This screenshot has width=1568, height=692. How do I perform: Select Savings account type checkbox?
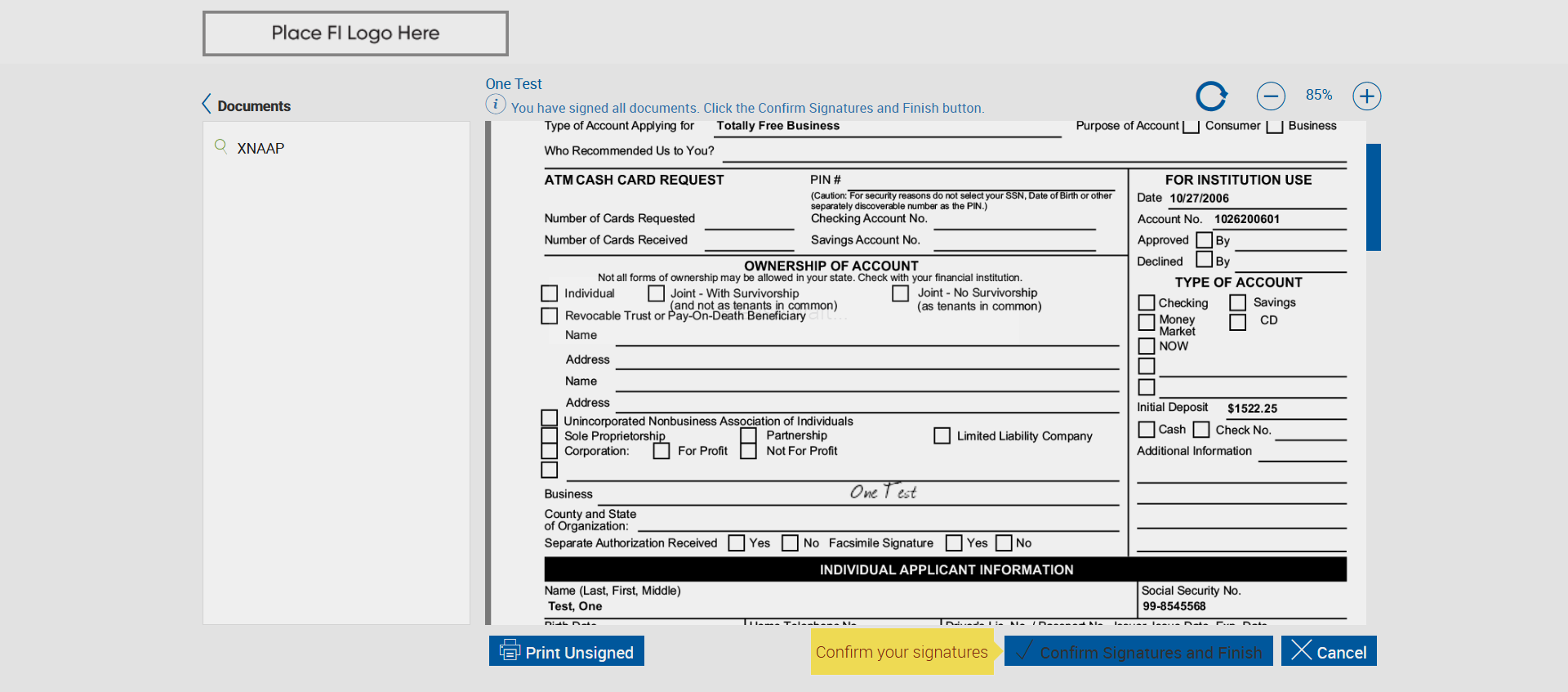(1238, 303)
